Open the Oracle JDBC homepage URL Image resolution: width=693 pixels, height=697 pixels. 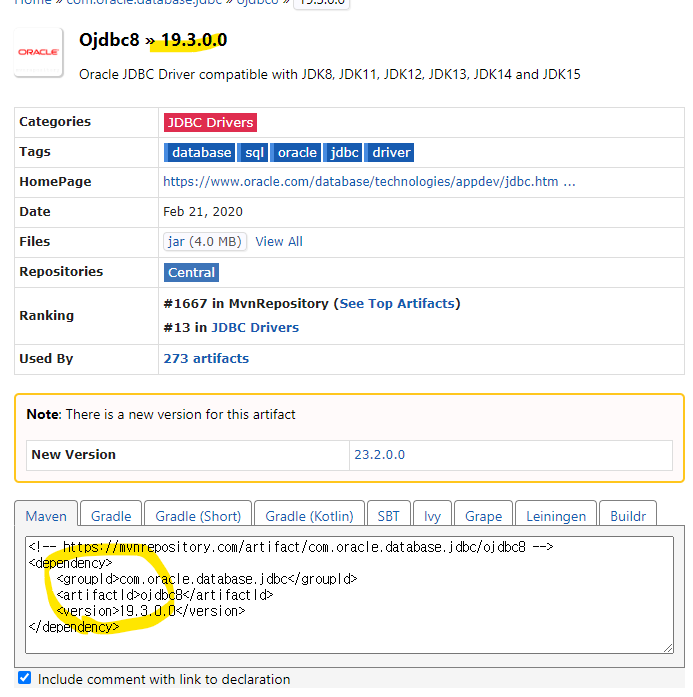click(x=369, y=182)
